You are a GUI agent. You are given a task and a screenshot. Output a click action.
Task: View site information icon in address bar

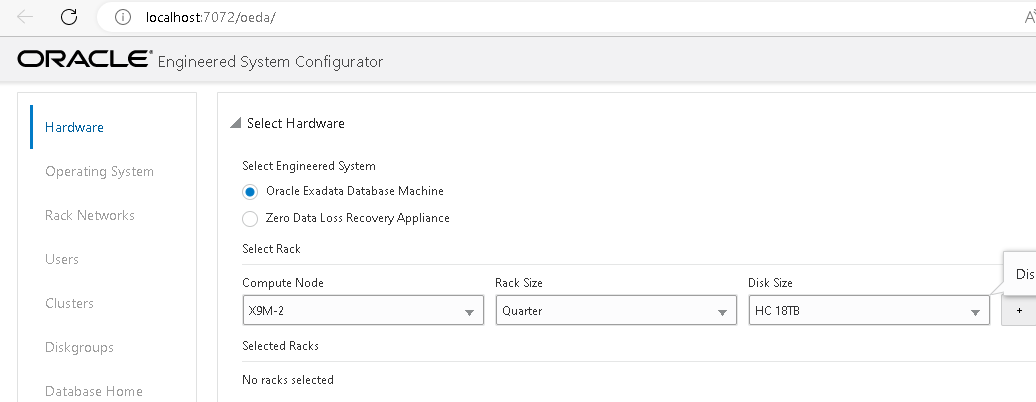(x=122, y=17)
